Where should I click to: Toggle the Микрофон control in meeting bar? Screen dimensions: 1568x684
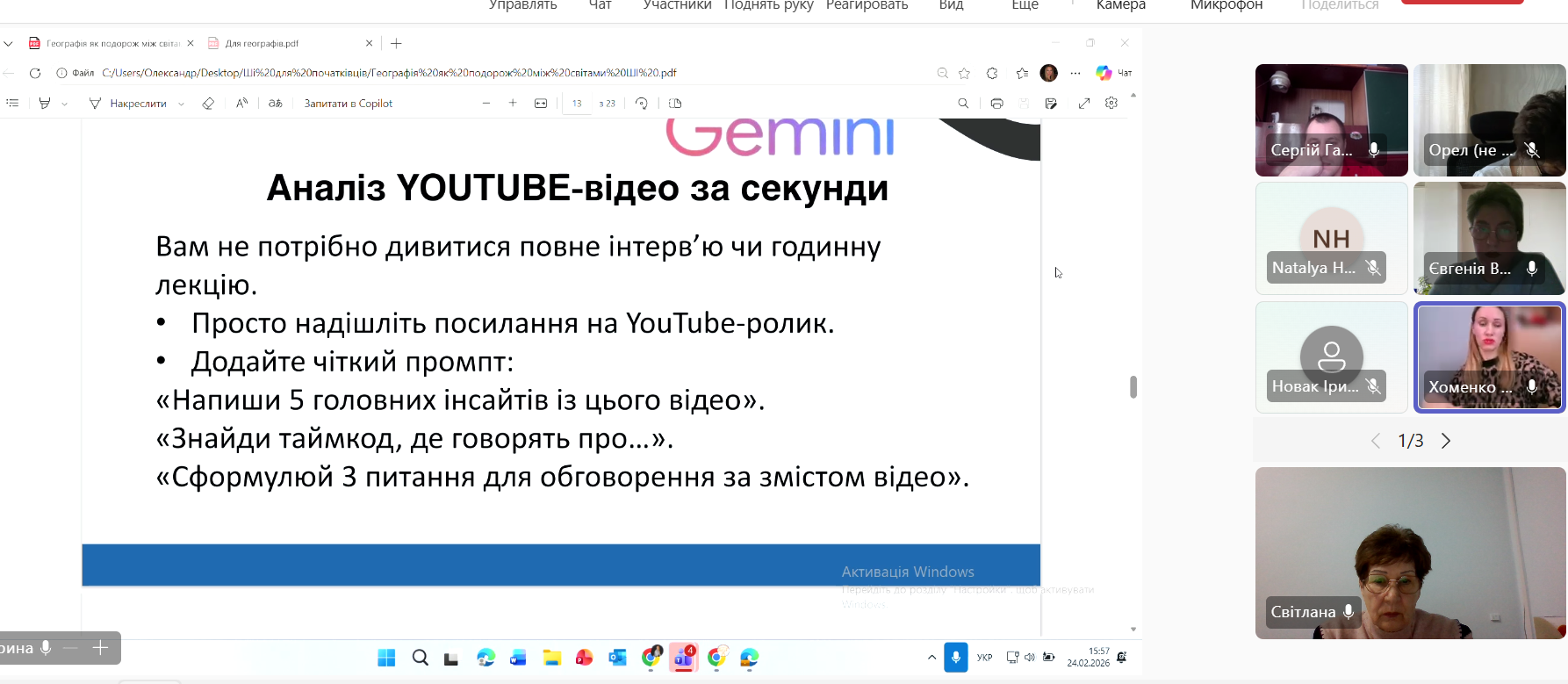tap(1226, 5)
